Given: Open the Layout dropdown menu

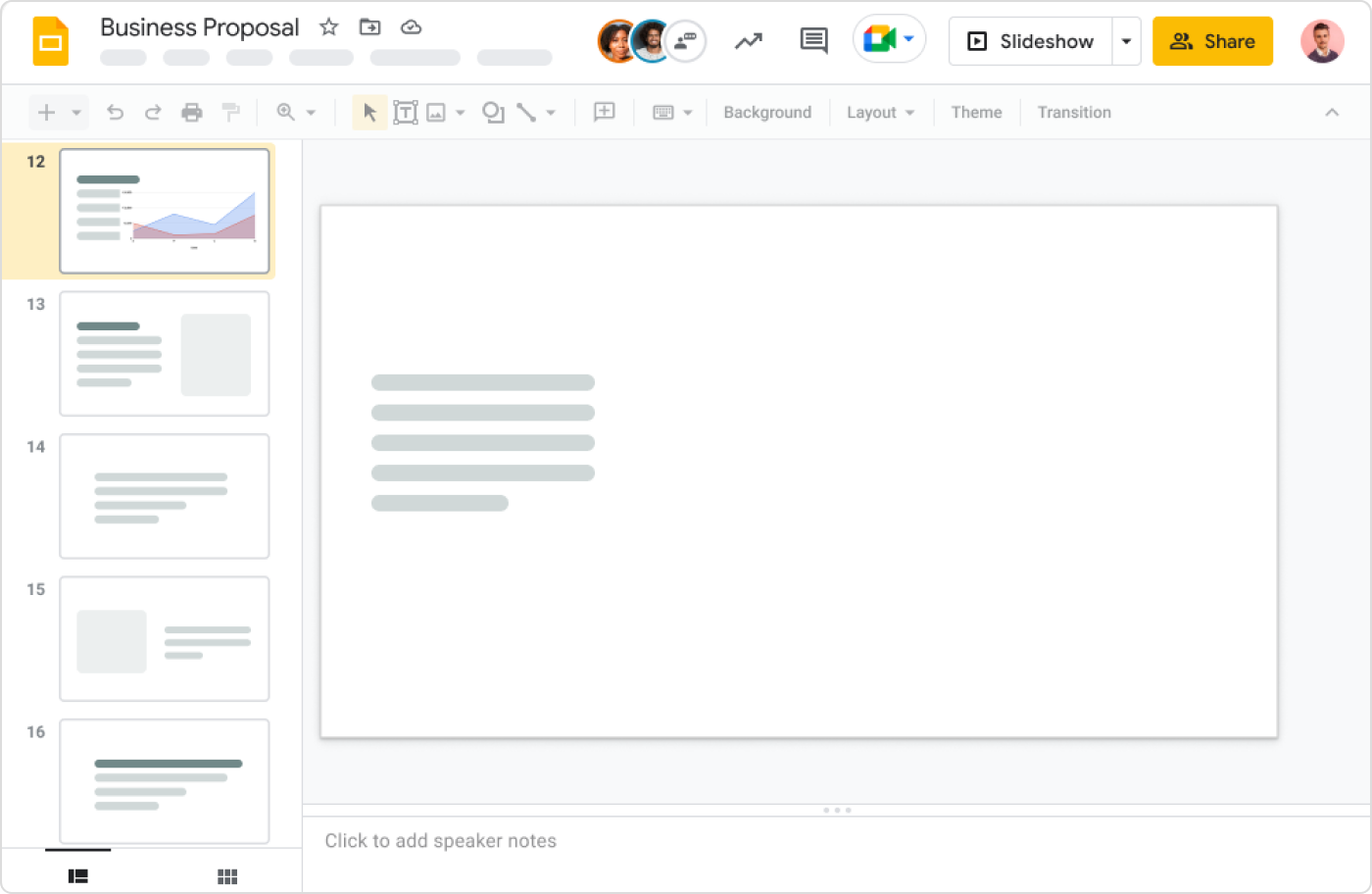Looking at the screenshot, I should coord(880,113).
